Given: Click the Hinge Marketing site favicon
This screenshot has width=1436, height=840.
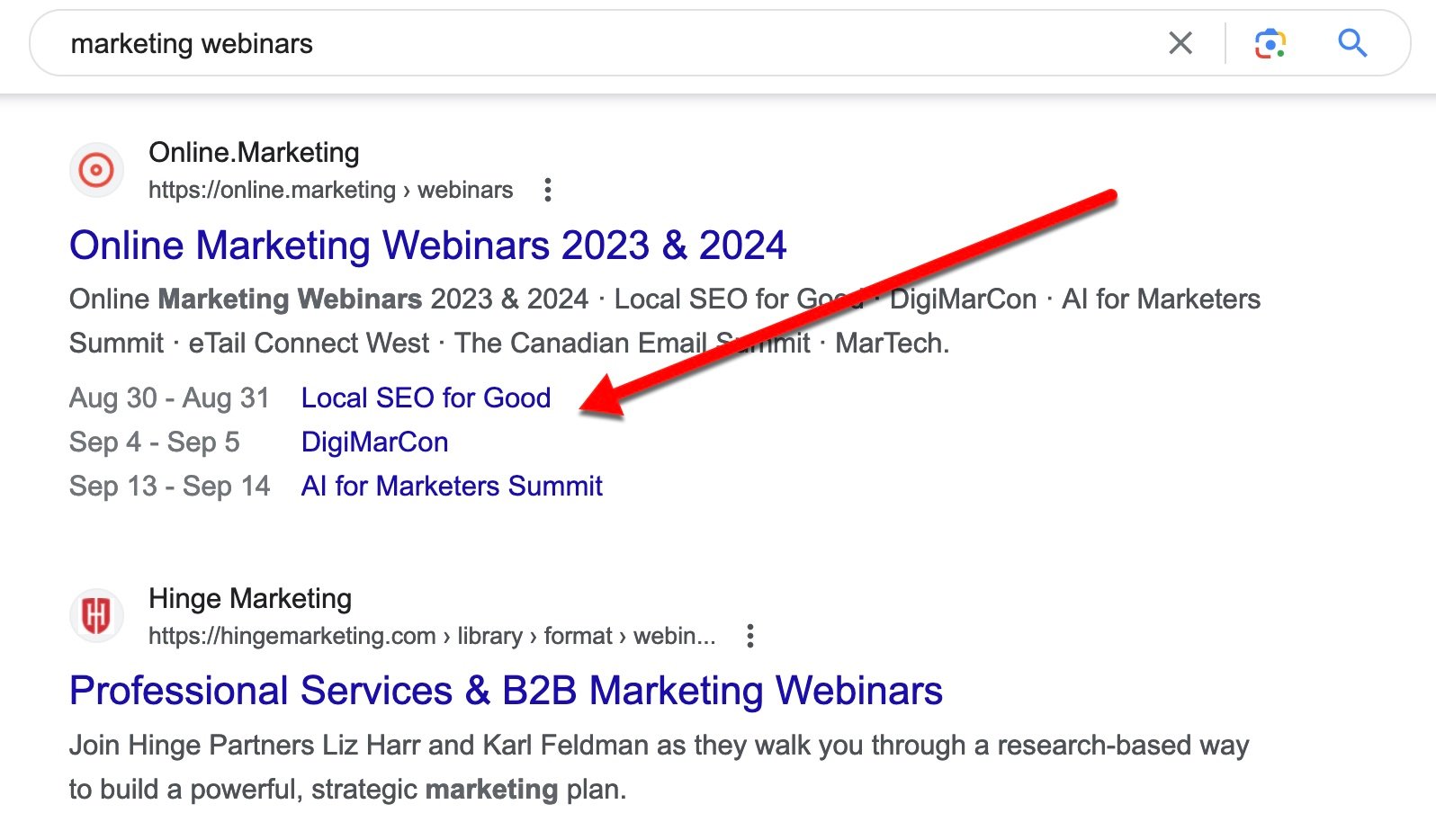Looking at the screenshot, I should (x=96, y=616).
